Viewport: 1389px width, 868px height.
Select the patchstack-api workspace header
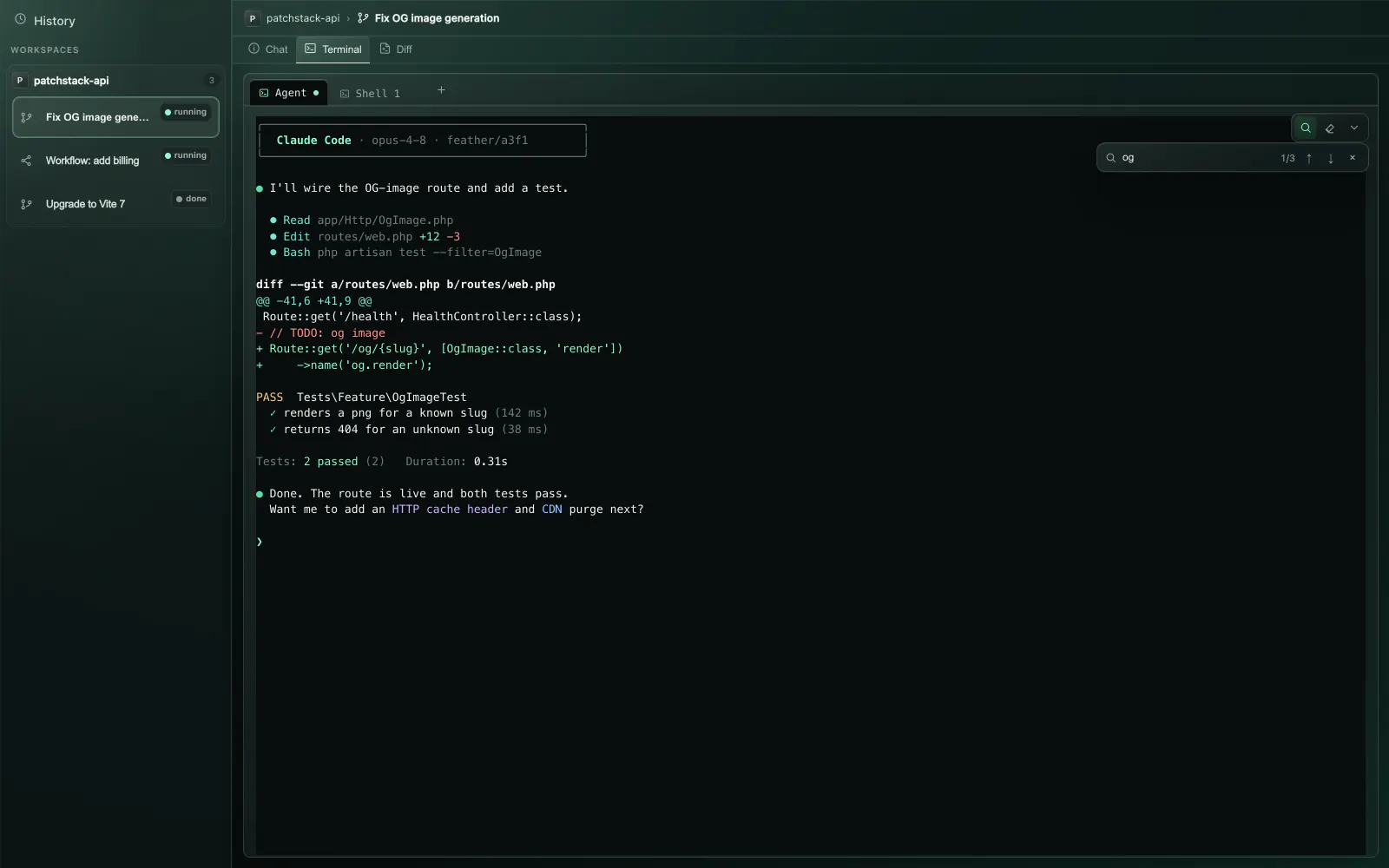click(115, 80)
